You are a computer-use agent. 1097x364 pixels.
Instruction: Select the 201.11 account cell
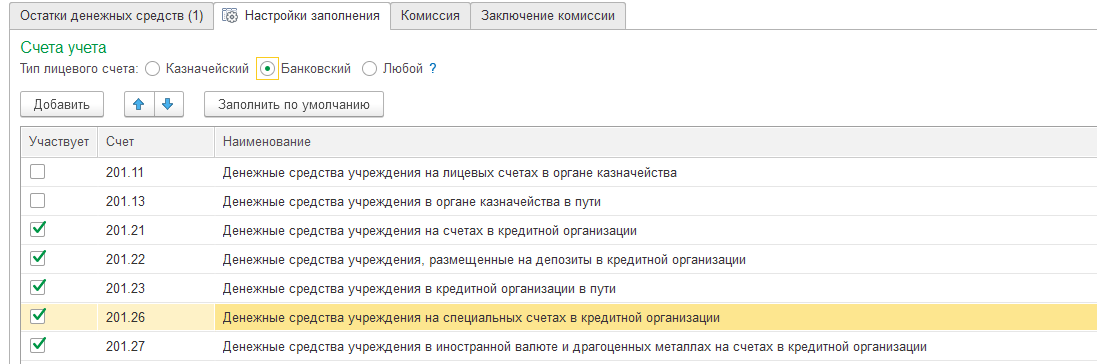click(x=156, y=172)
